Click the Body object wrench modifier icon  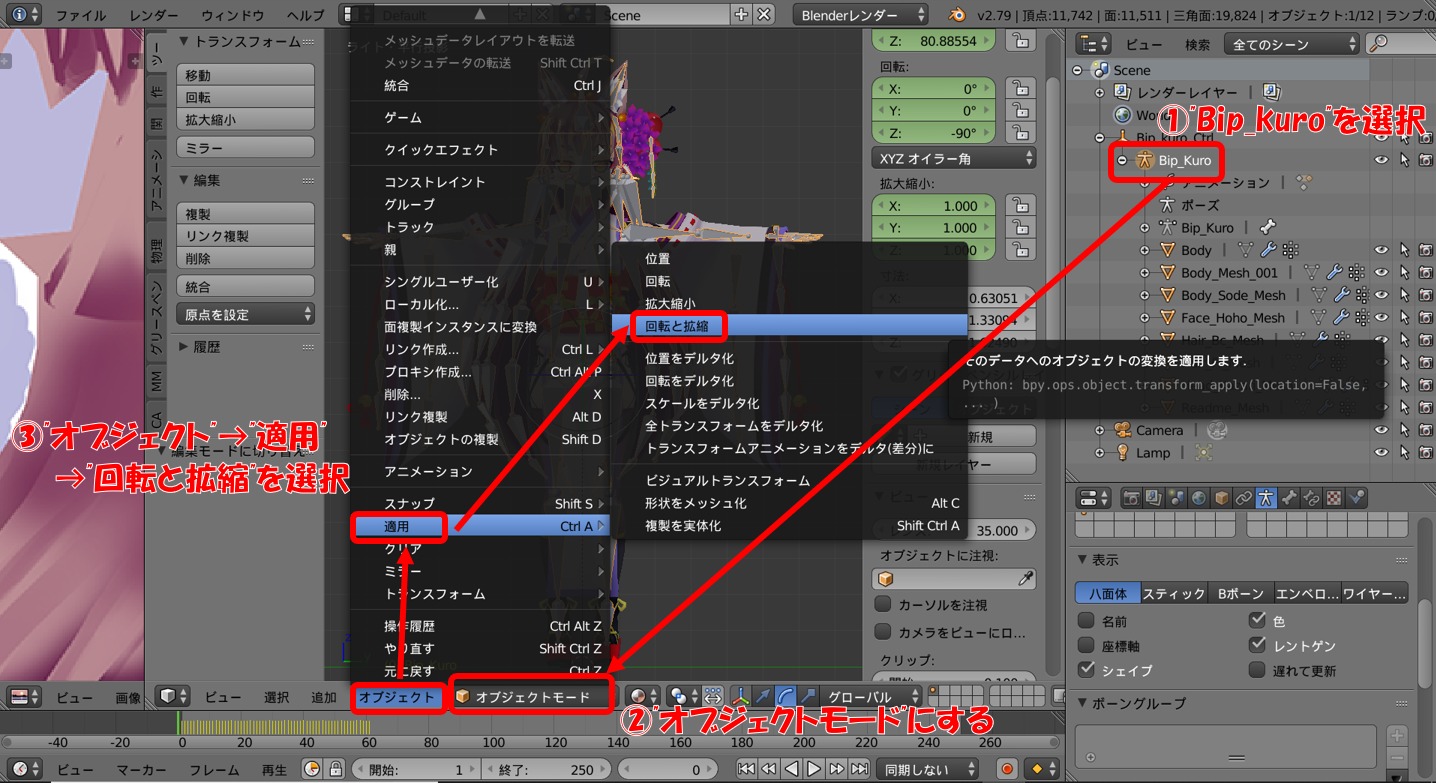pos(1268,250)
